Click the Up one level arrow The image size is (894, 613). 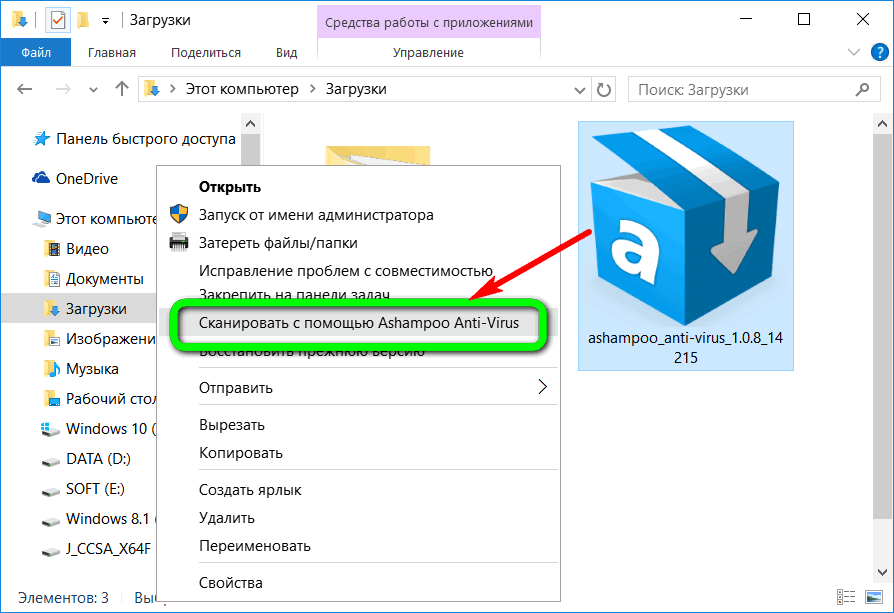121,88
